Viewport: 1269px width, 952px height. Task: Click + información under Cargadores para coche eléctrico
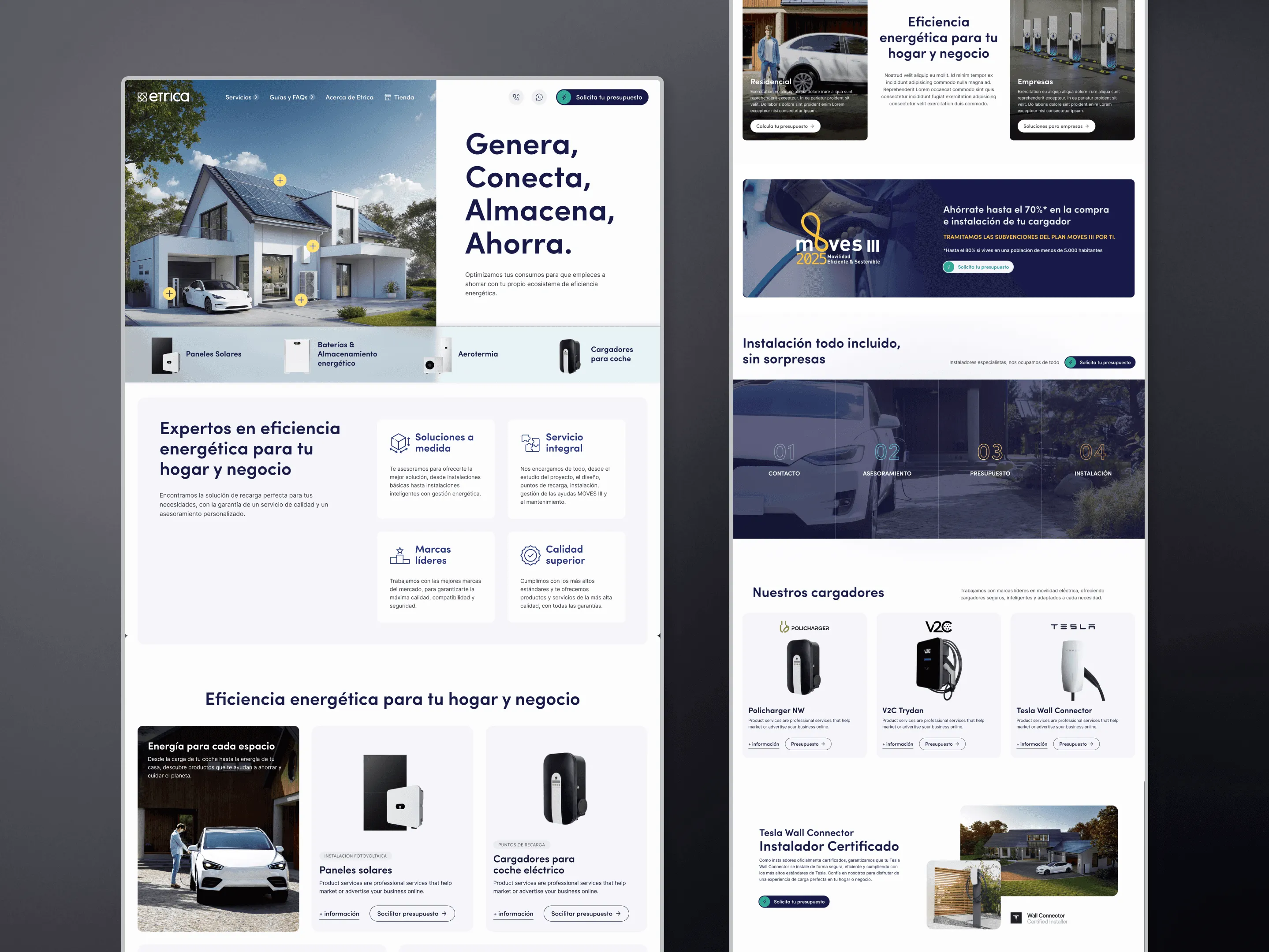513,914
